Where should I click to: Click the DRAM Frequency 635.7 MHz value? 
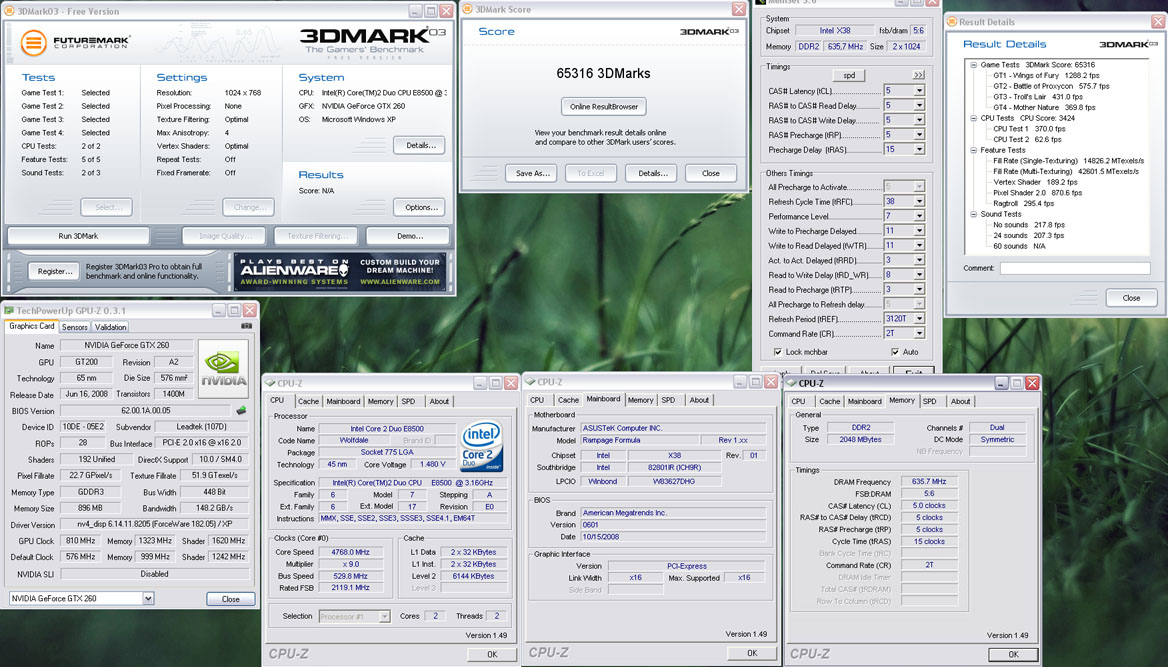tap(929, 481)
